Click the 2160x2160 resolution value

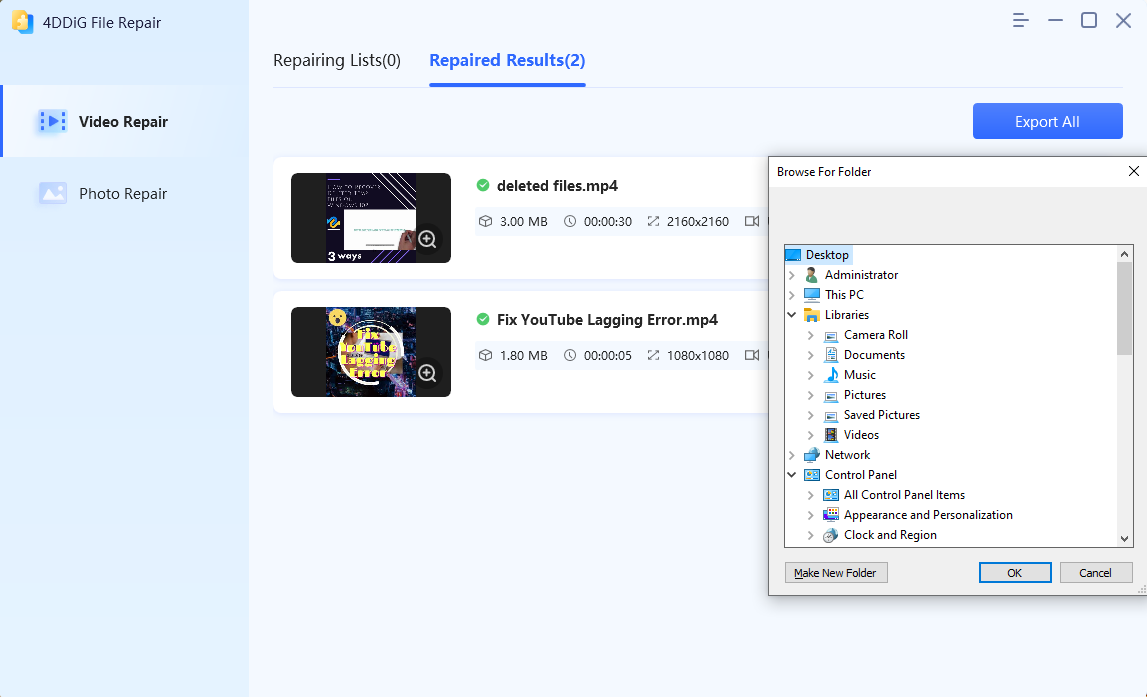point(698,222)
